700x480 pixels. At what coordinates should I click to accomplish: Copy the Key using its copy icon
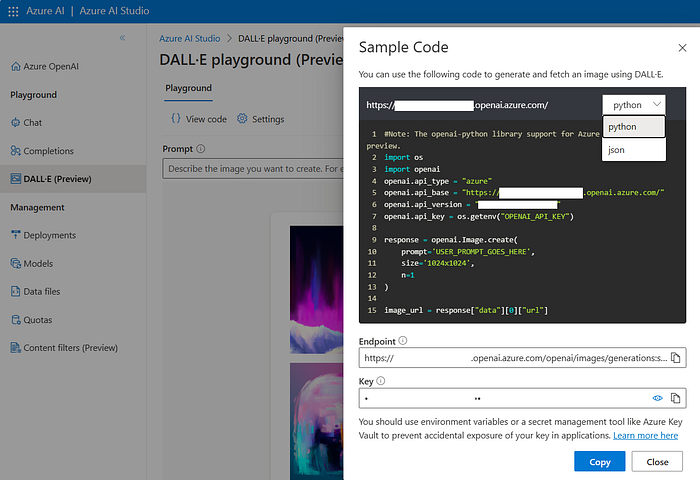tap(676, 398)
